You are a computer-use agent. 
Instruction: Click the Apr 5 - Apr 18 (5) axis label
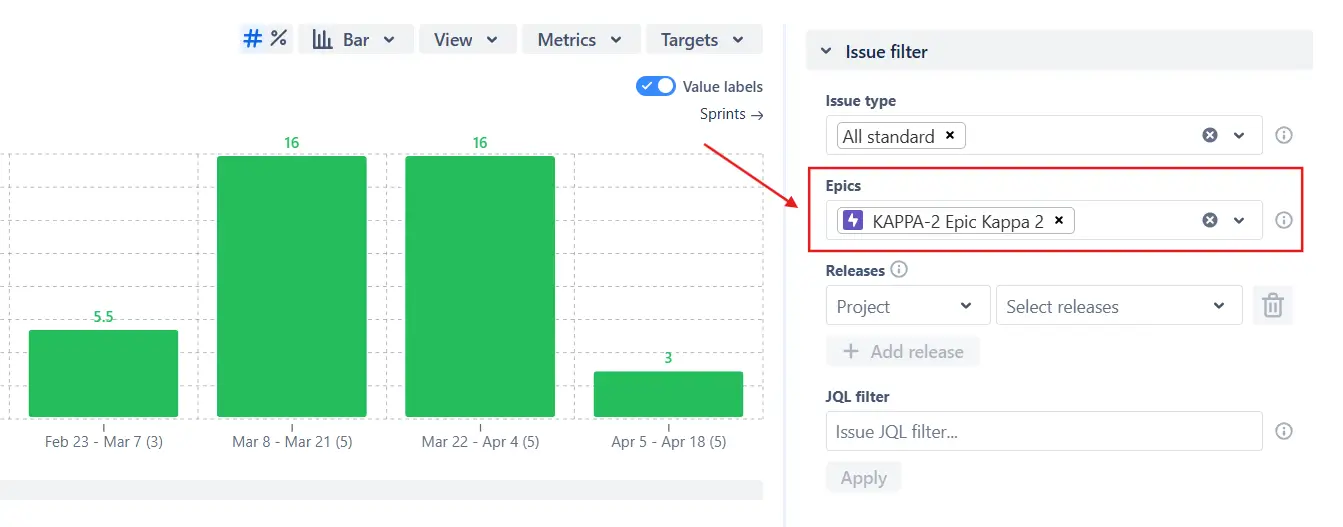point(669,441)
